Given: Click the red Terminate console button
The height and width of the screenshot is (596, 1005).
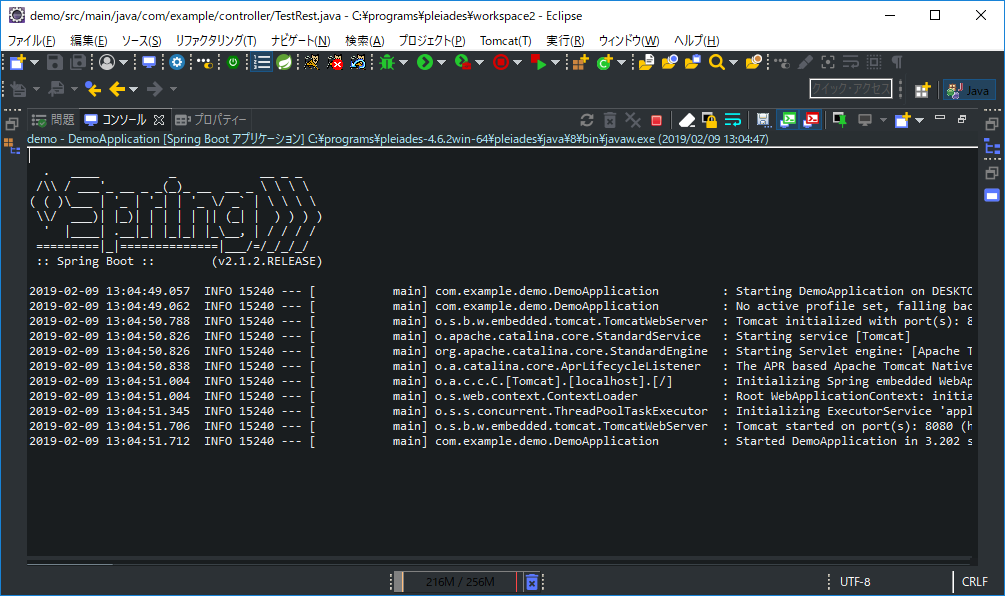Looking at the screenshot, I should pos(656,120).
